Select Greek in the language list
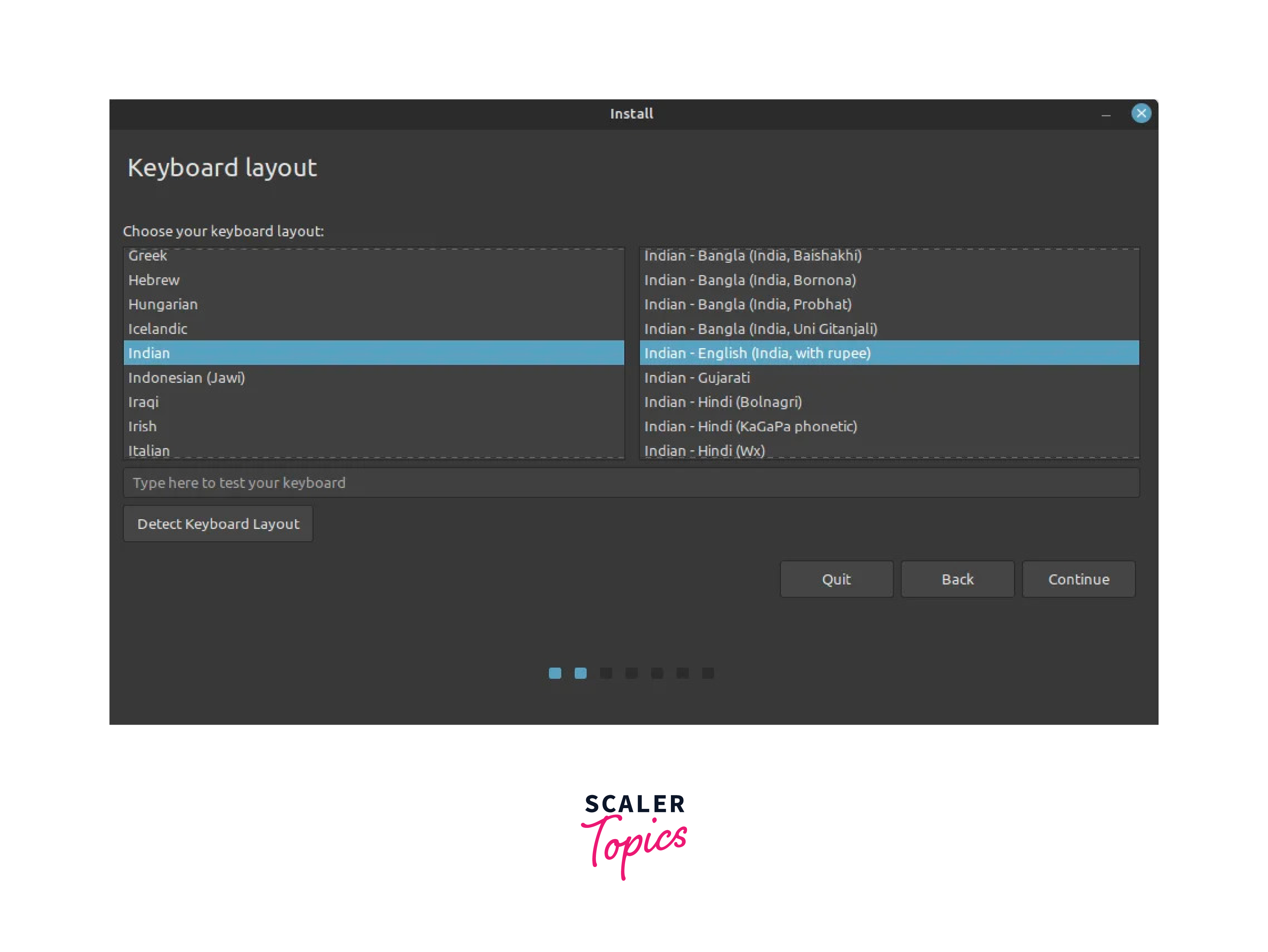The image size is (1268, 952). (x=148, y=256)
